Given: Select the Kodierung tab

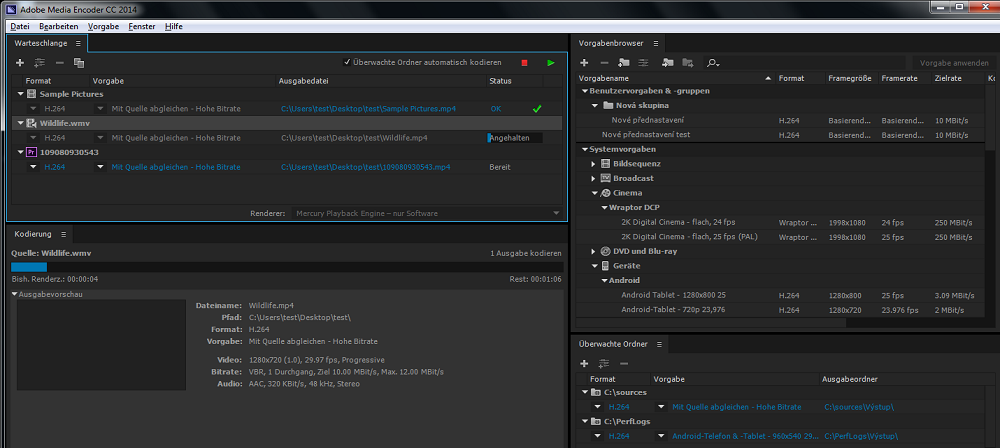Looking at the screenshot, I should [33, 234].
